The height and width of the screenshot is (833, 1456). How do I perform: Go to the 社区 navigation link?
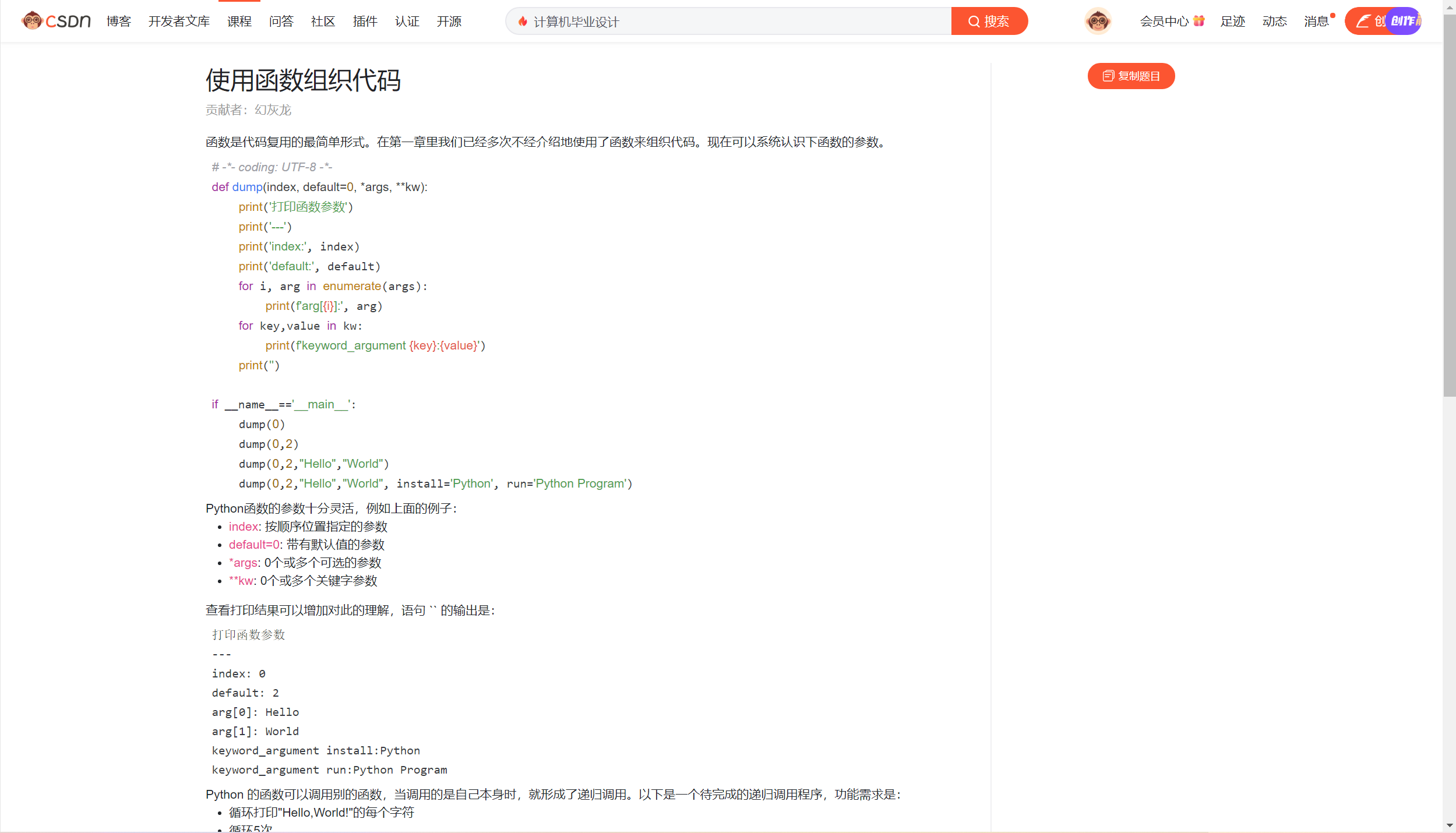click(323, 22)
